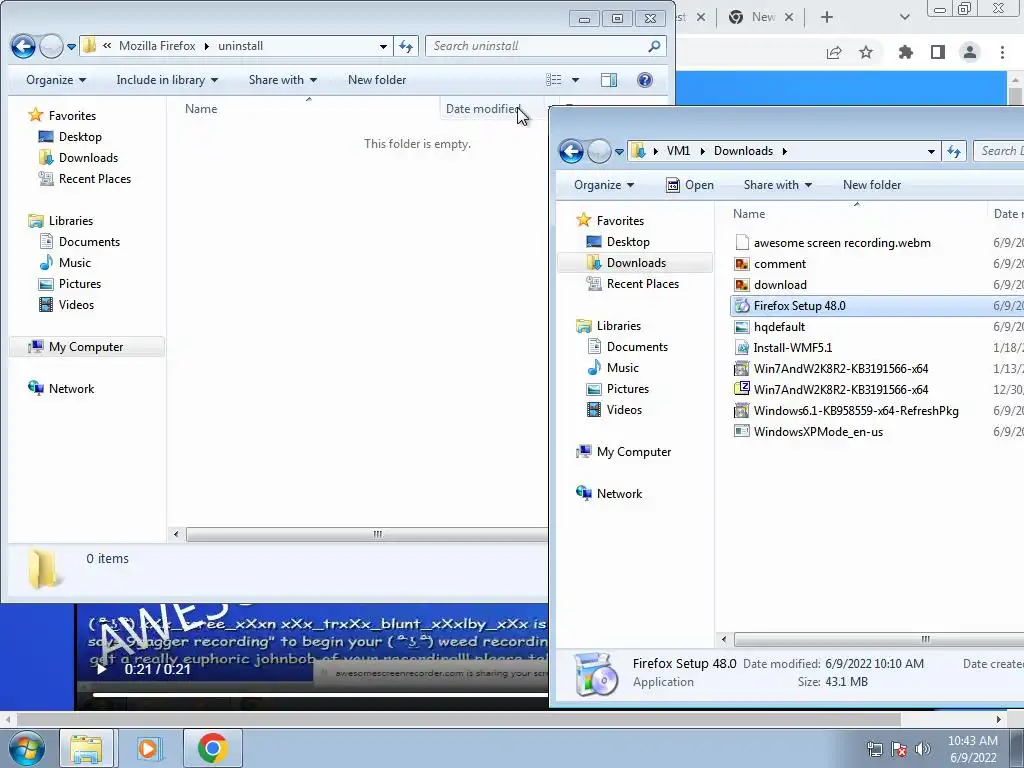This screenshot has width=1024, height=768.
Task: Bookmark this tab with star icon
Action: pyautogui.click(x=866, y=52)
